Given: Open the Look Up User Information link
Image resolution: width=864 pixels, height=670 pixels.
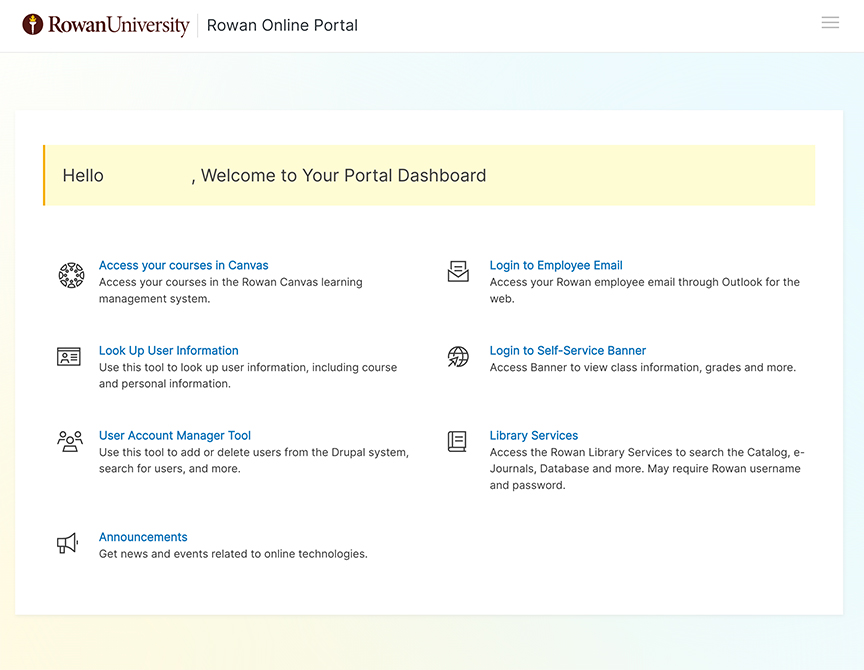Looking at the screenshot, I should point(168,350).
